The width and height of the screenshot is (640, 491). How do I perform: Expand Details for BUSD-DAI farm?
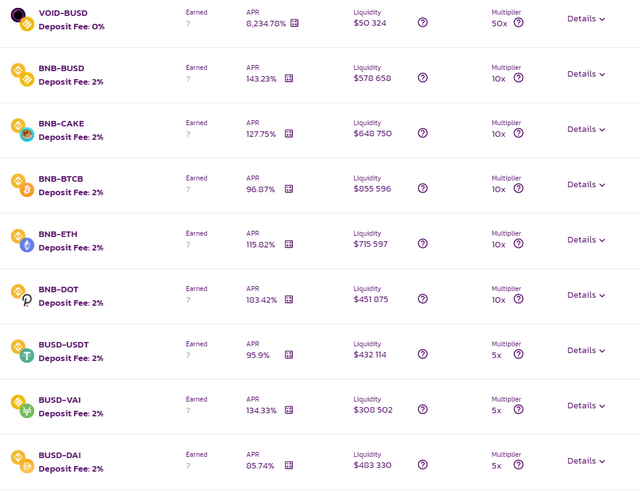click(586, 461)
